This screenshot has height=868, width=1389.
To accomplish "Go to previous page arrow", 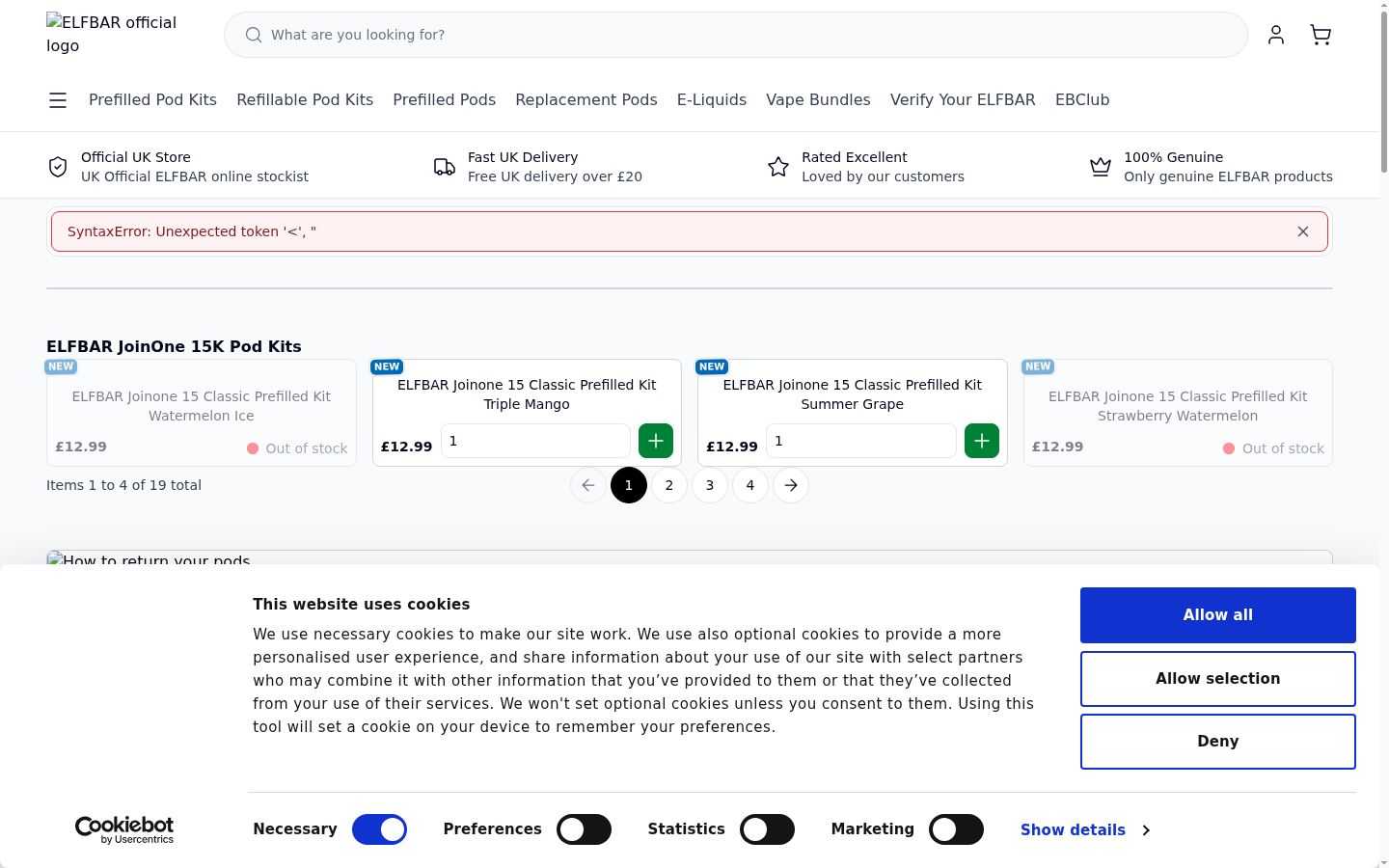I will pos(588,485).
